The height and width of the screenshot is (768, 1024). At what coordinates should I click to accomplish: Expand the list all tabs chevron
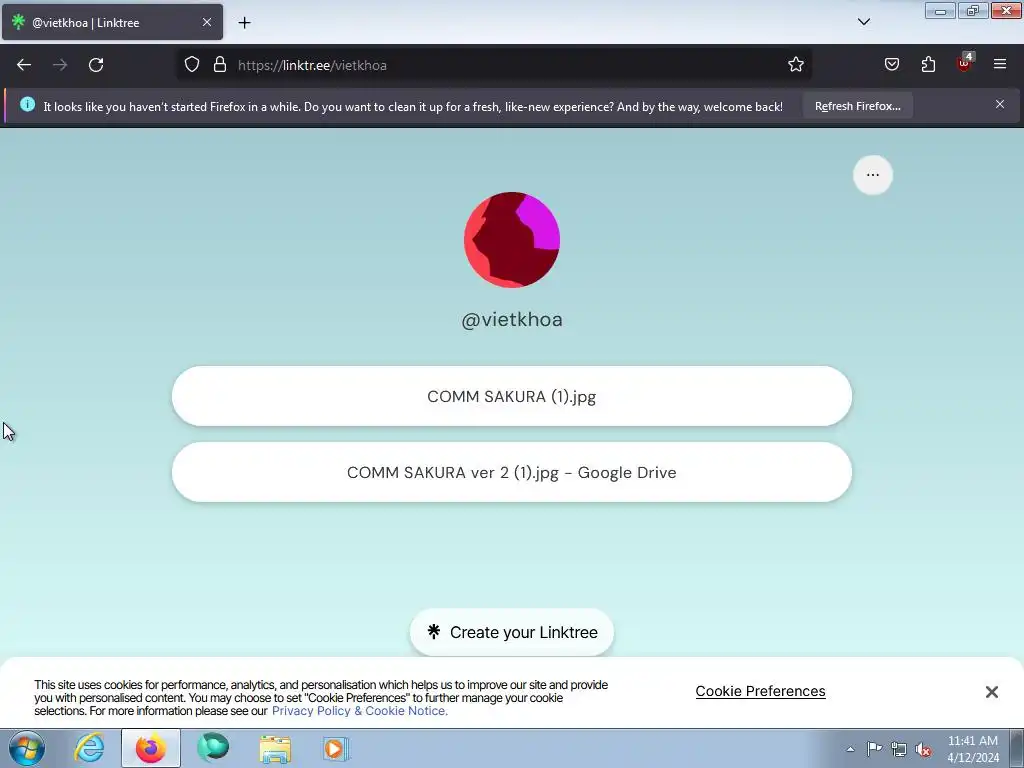pos(863,22)
